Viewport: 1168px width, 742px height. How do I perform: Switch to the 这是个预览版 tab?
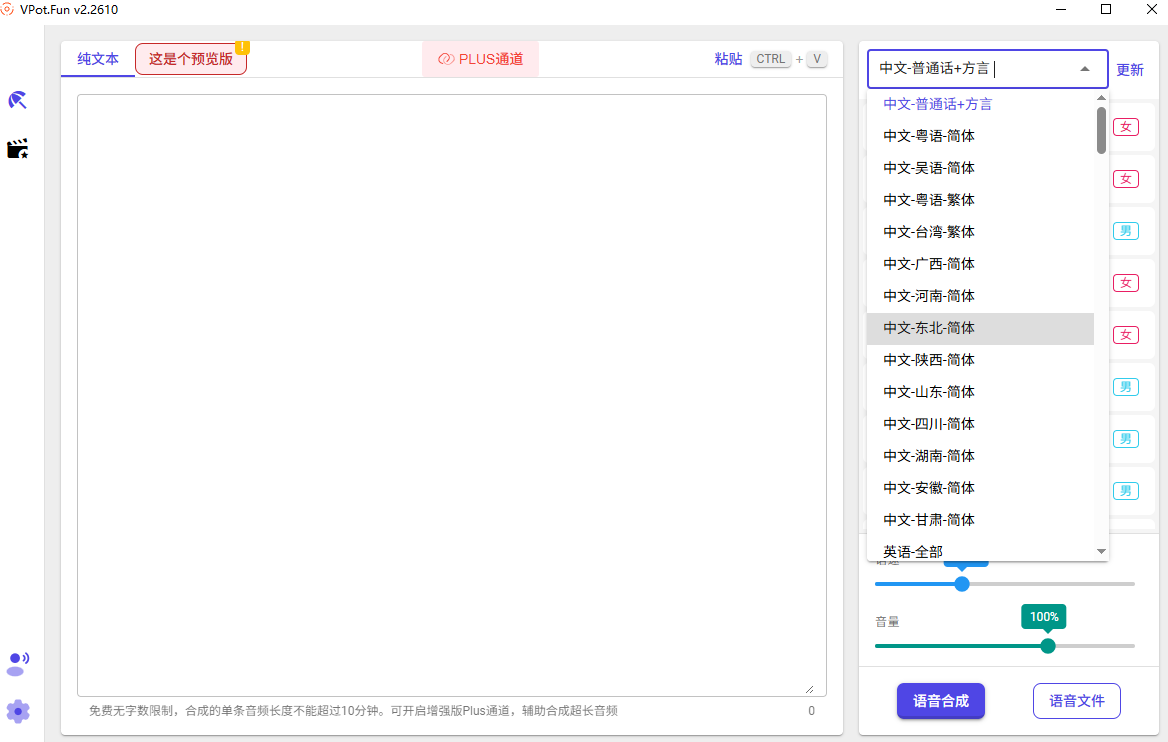(x=191, y=59)
